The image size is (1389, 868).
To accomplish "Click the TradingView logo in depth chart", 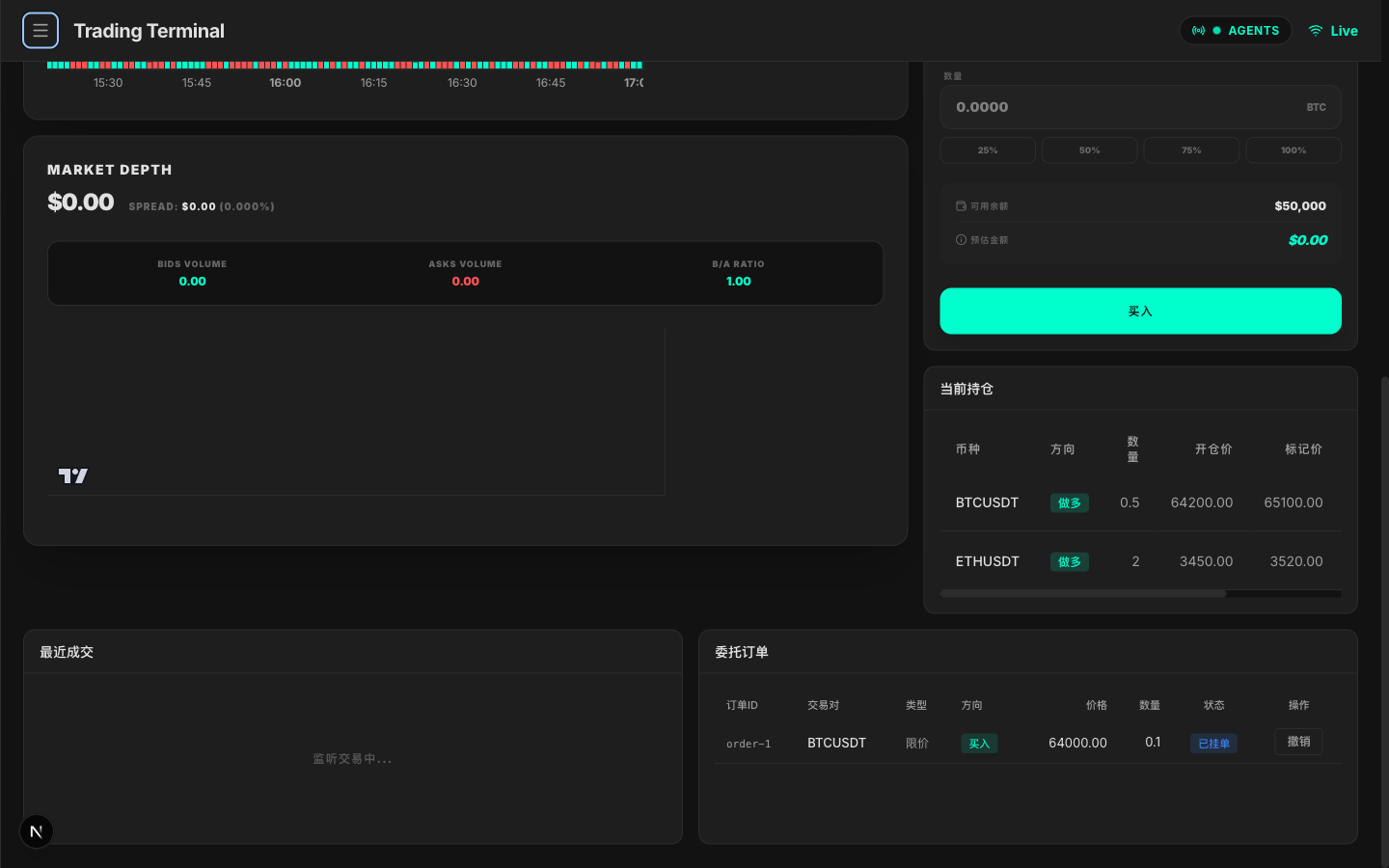I will tap(73, 475).
